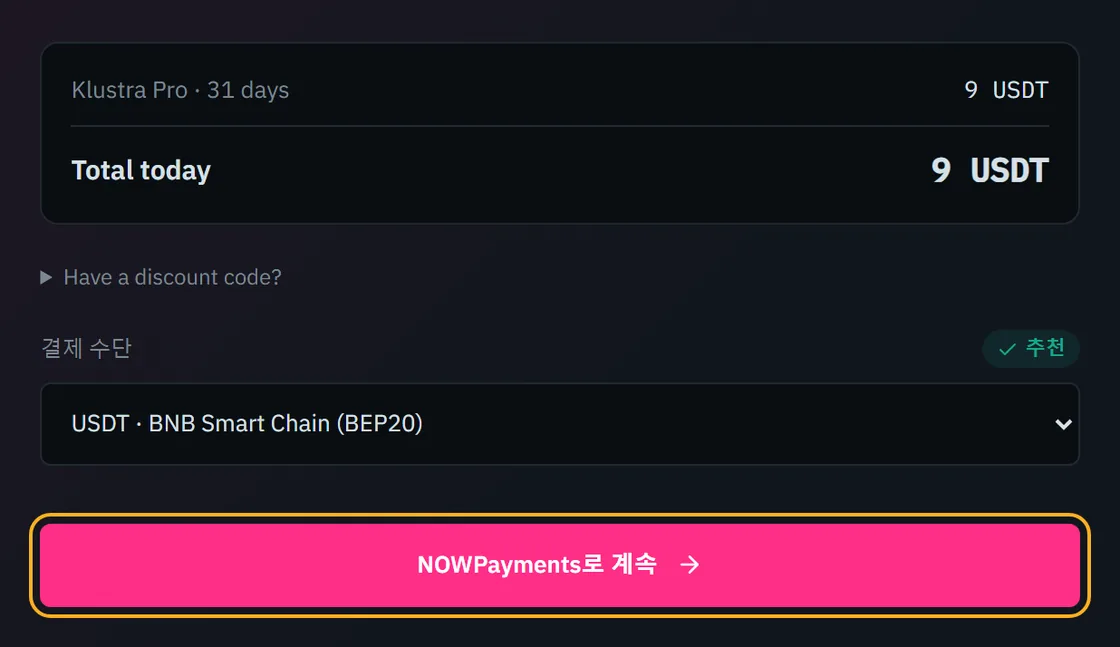Viewport: 1120px width, 647px height.
Task: Click the right arrow icon on NOWPayments button
Action: (x=689, y=565)
